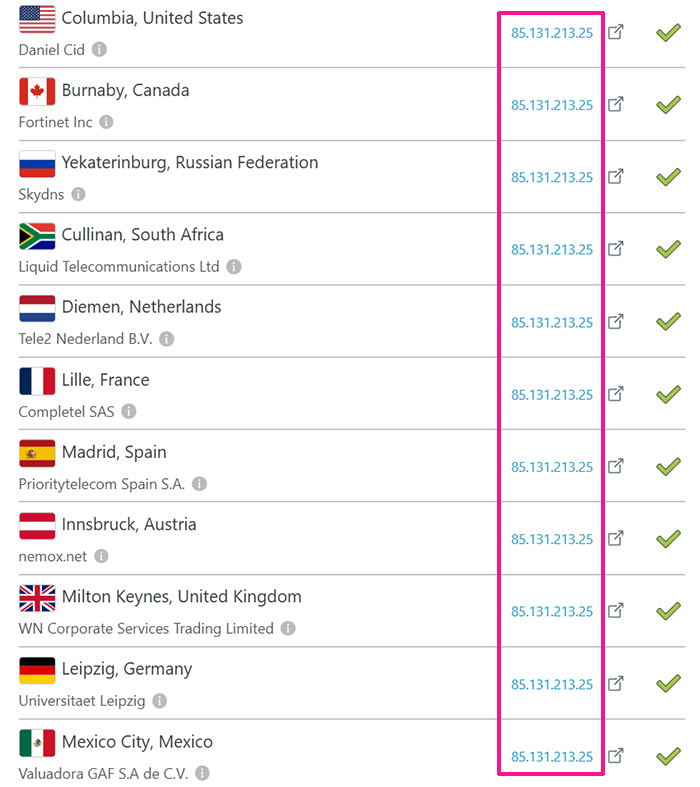The height and width of the screenshot is (787, 700).
Task: Click info icon next to Universitaet Leipzig
Action: 160,701
